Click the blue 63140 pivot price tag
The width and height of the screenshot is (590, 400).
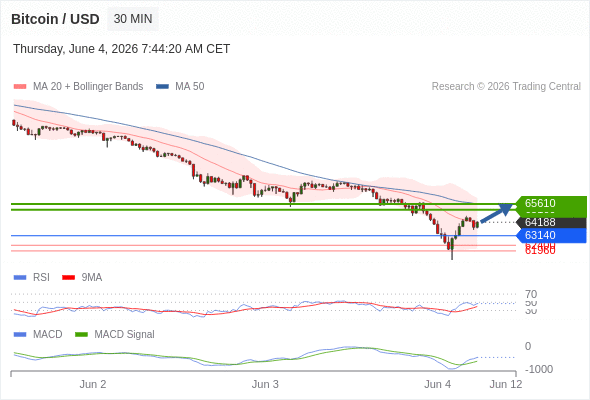coord(552,236)
